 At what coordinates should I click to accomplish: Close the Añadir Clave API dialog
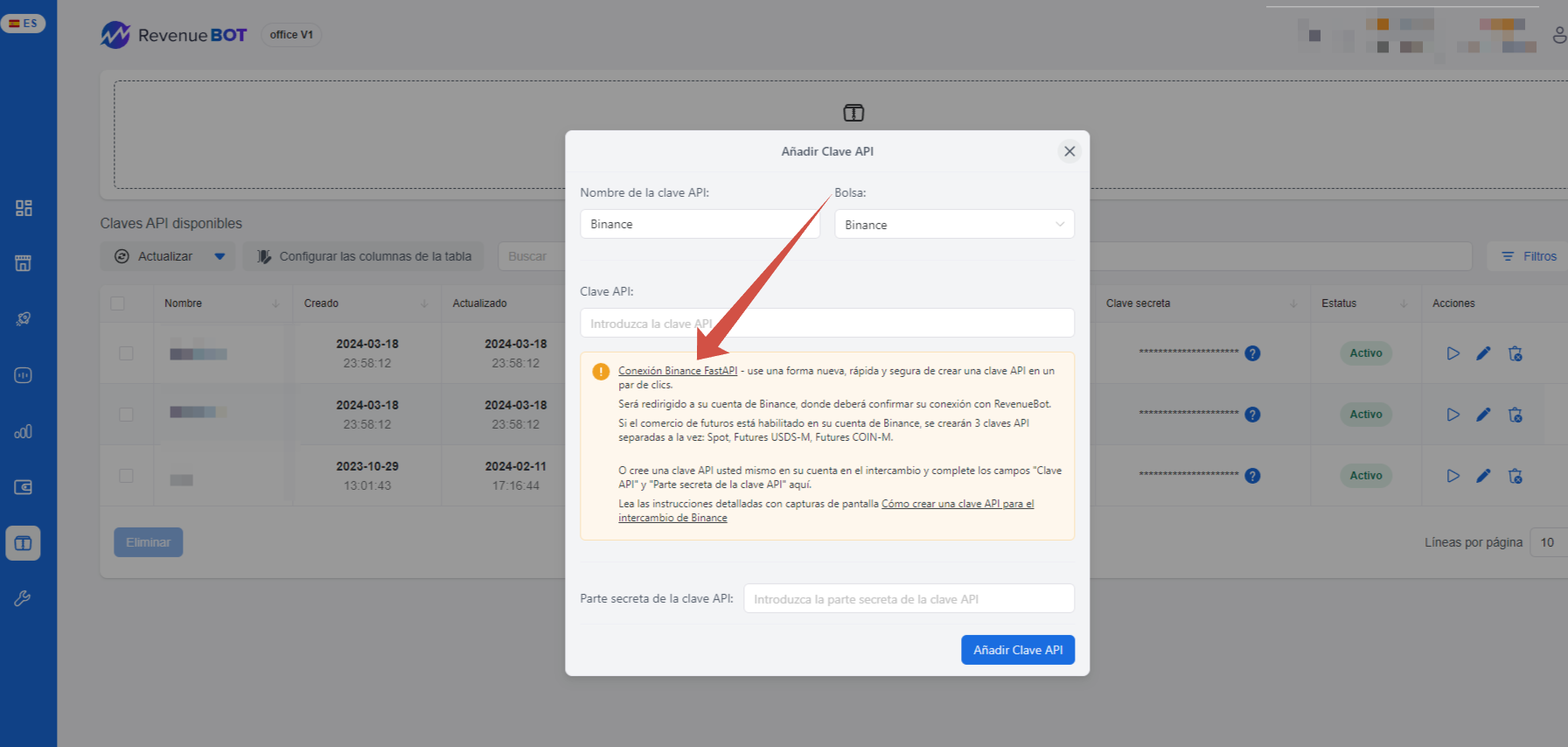1070,151
